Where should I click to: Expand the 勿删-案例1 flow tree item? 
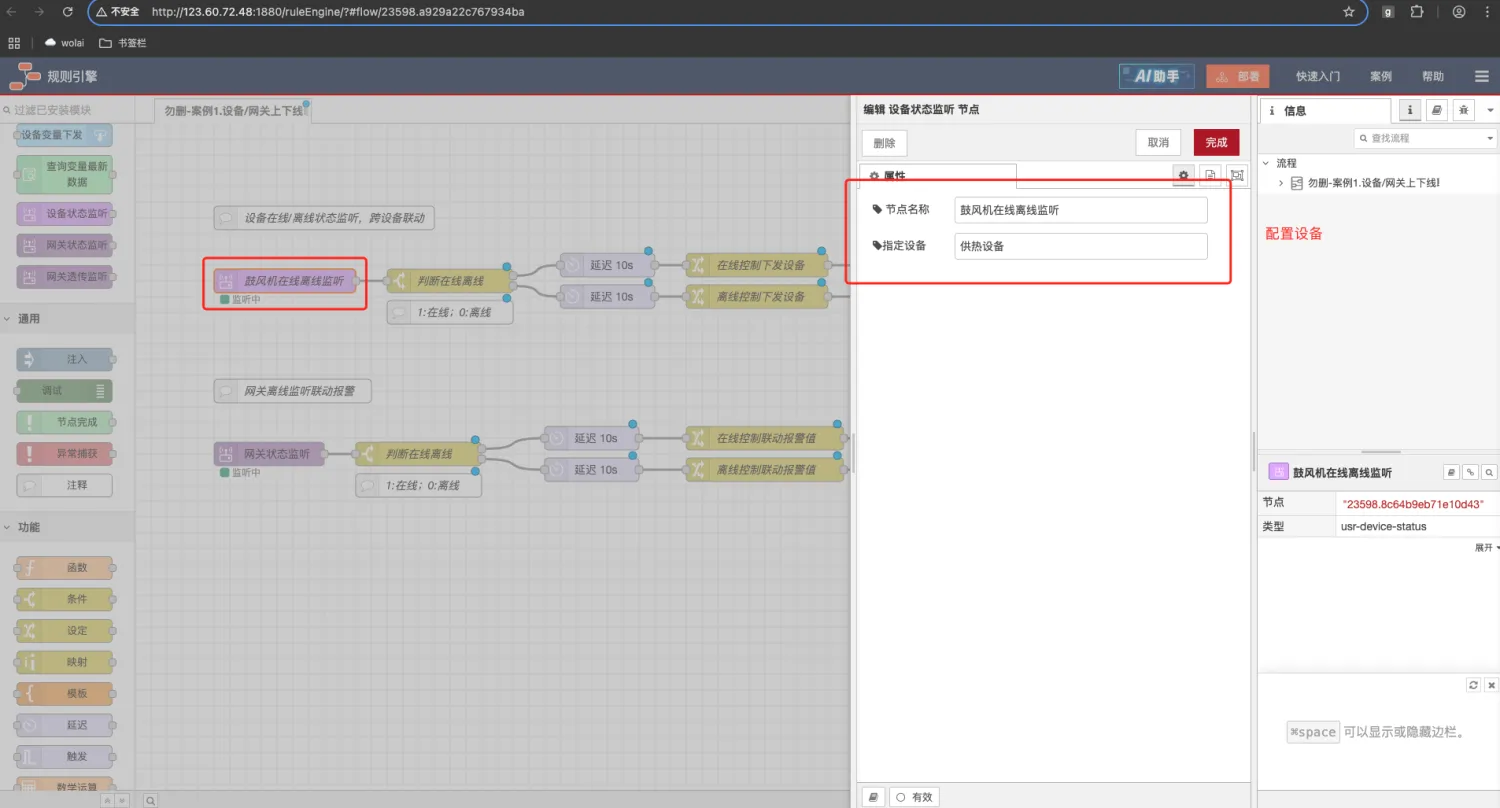tap(1281, 183)
